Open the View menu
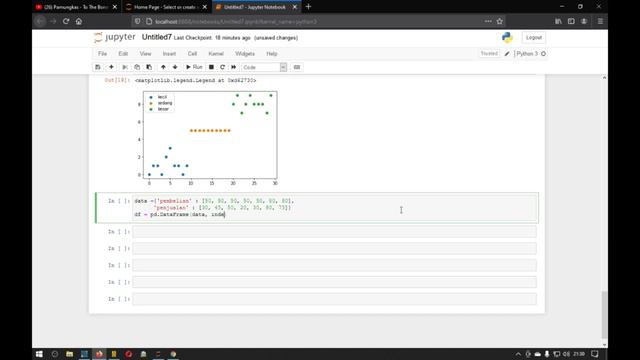Image resolution: width=640 pixels, height=360 pixels. coord(145,53)
